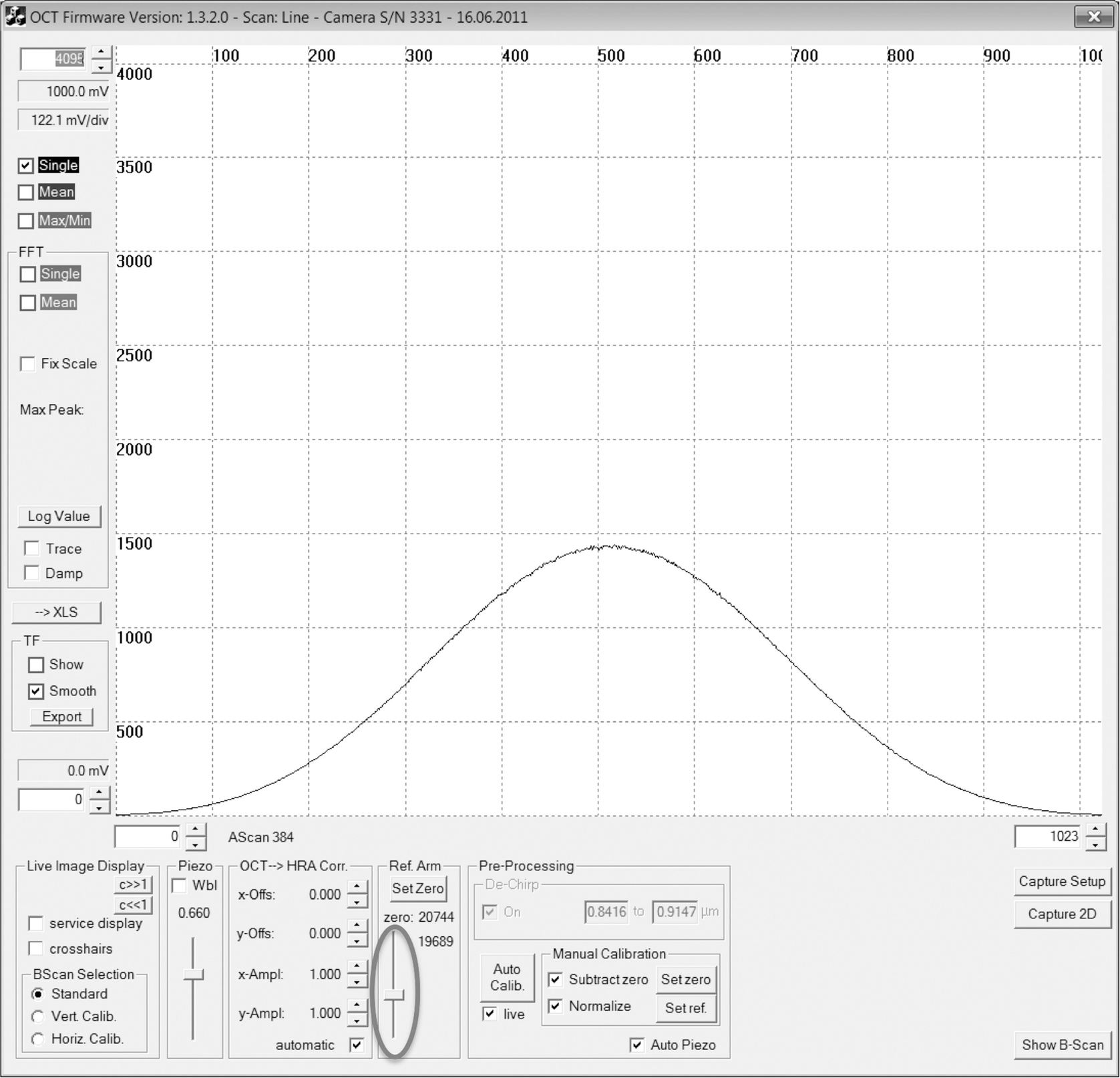Select the Standard BScan radio button

pos(38,995)
